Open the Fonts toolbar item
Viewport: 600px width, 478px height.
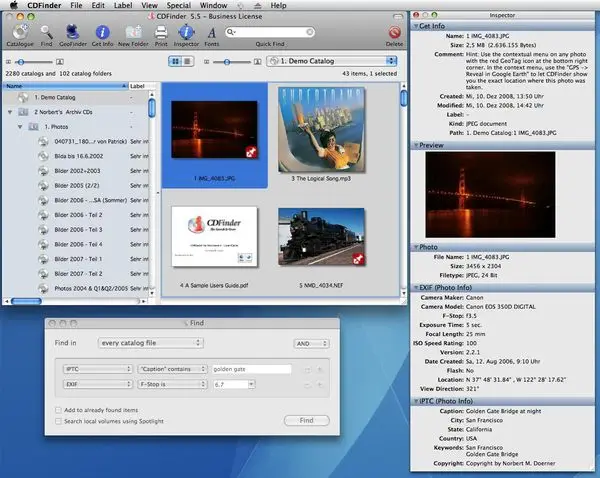point(212,33)
